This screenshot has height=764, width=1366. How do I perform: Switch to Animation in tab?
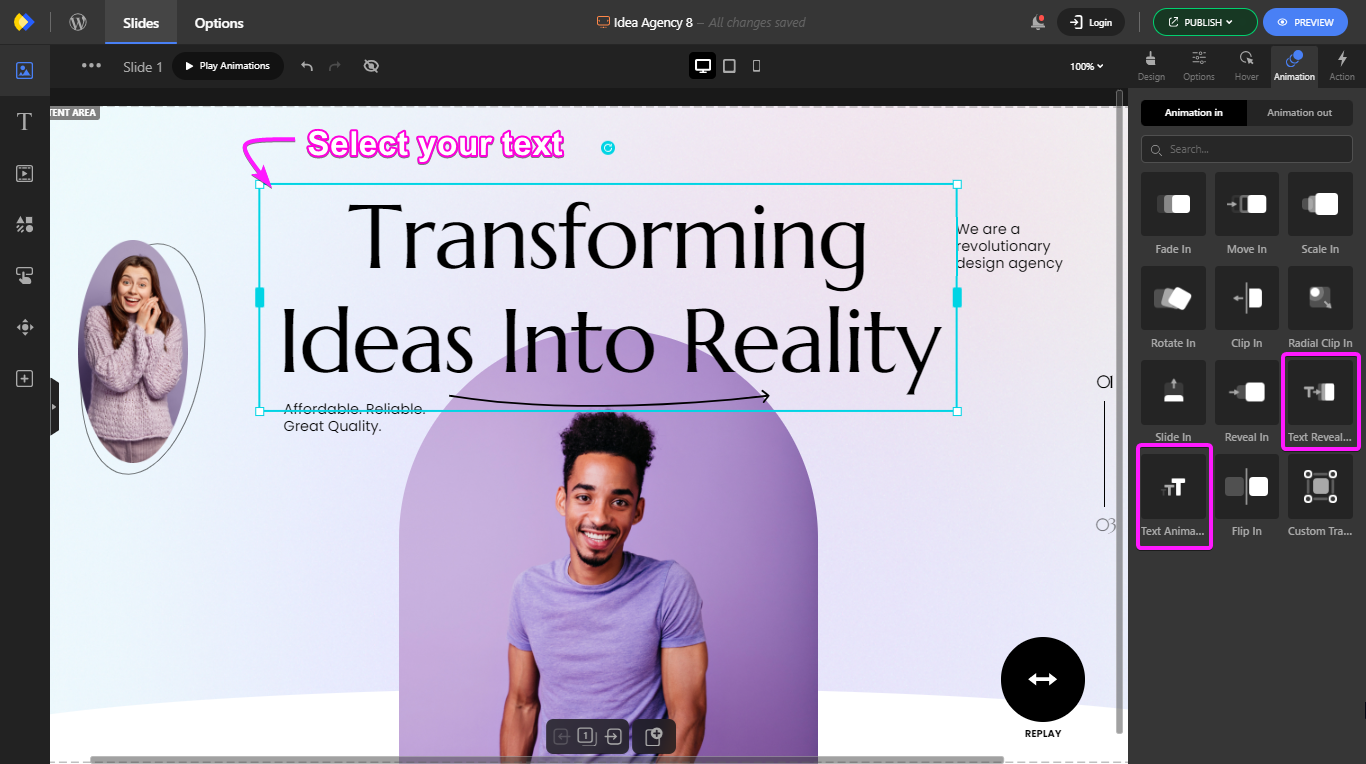pyautogui.click(x=1193, y=113)
